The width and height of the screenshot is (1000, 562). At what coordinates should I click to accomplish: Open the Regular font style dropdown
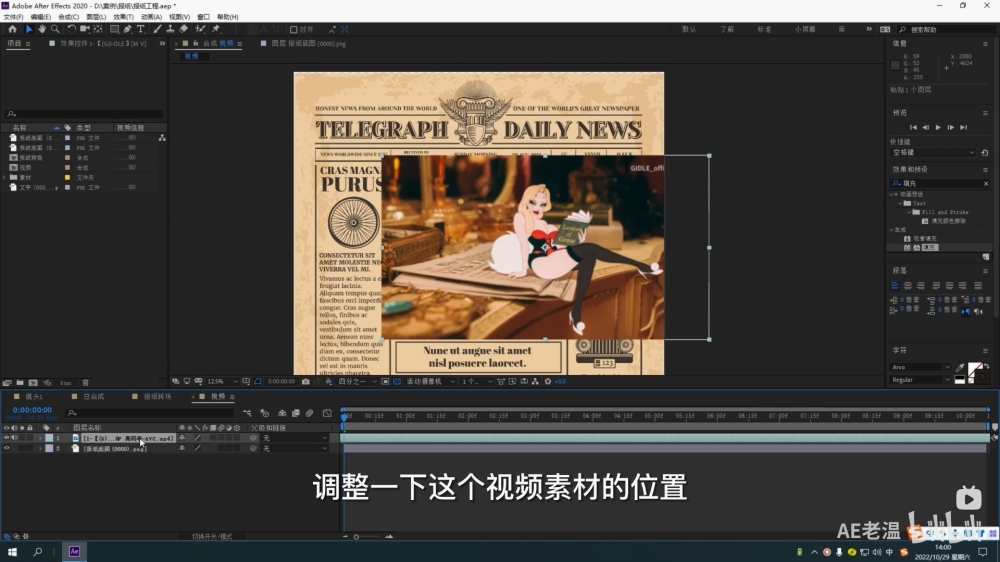921,380
